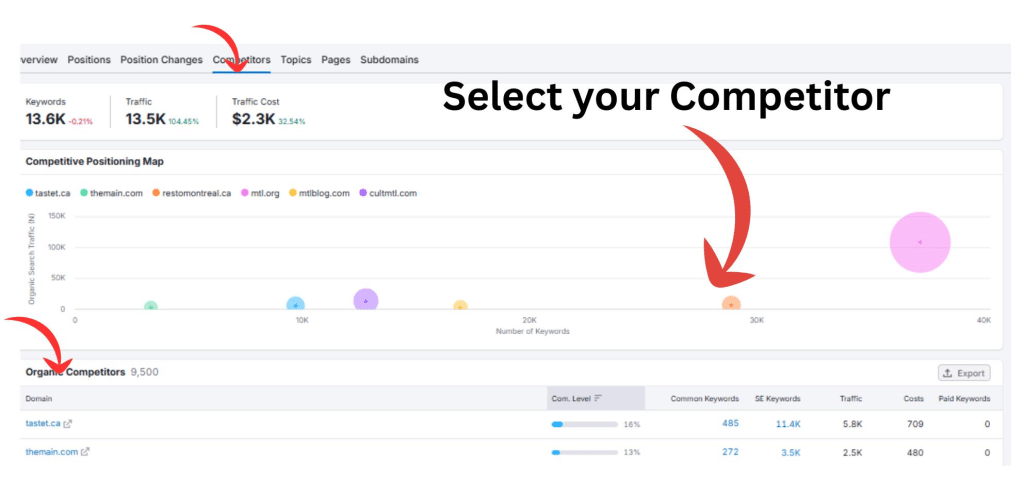Open the tastet.ca domain link

click(x=43, y=424)
